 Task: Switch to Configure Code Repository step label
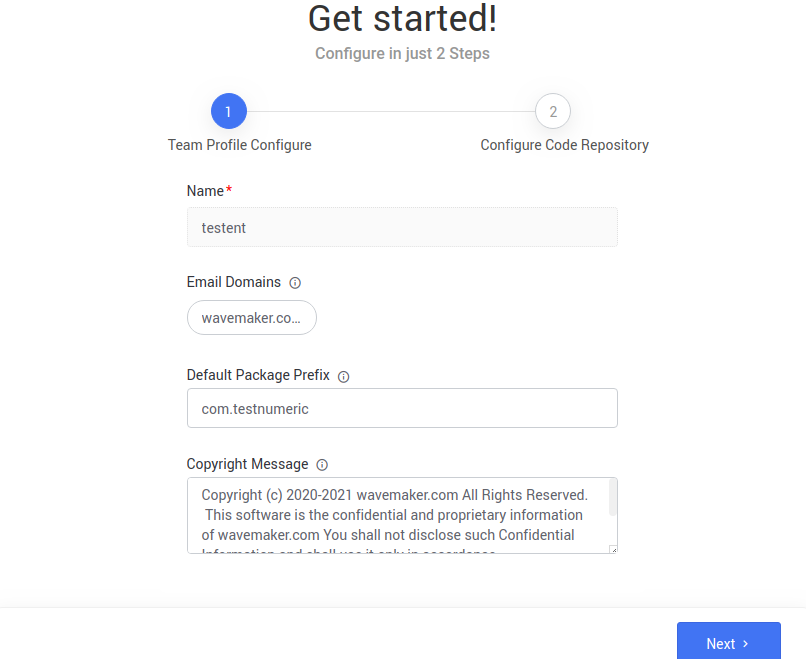click(564, 145)
